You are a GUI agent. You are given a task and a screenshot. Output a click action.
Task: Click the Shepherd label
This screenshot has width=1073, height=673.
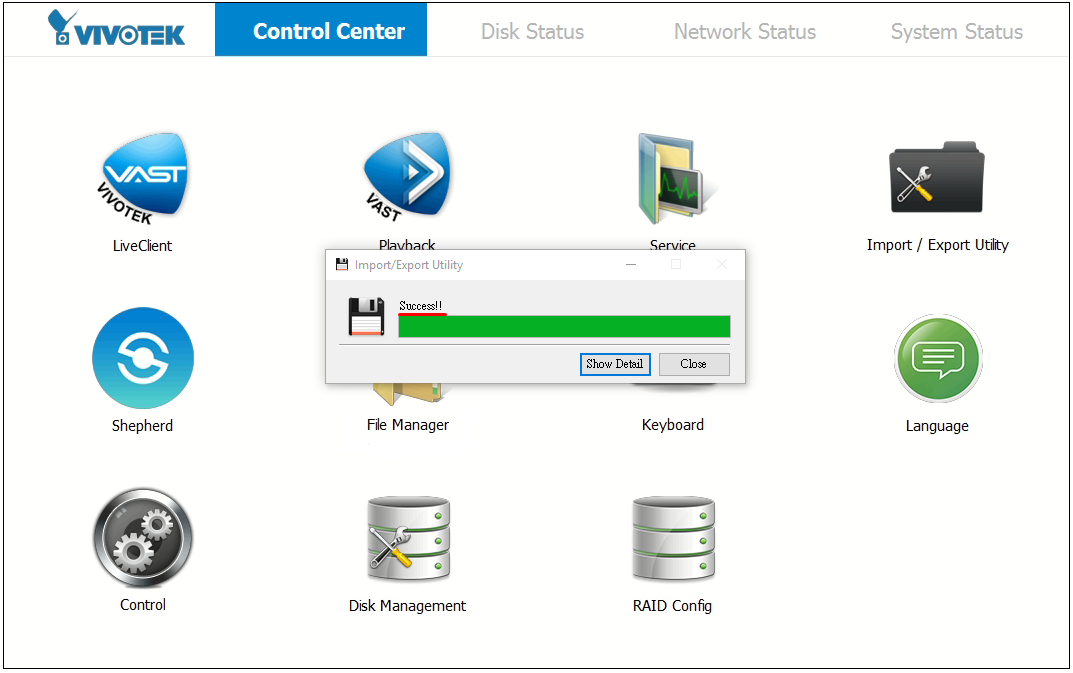[x=142, y=426]
